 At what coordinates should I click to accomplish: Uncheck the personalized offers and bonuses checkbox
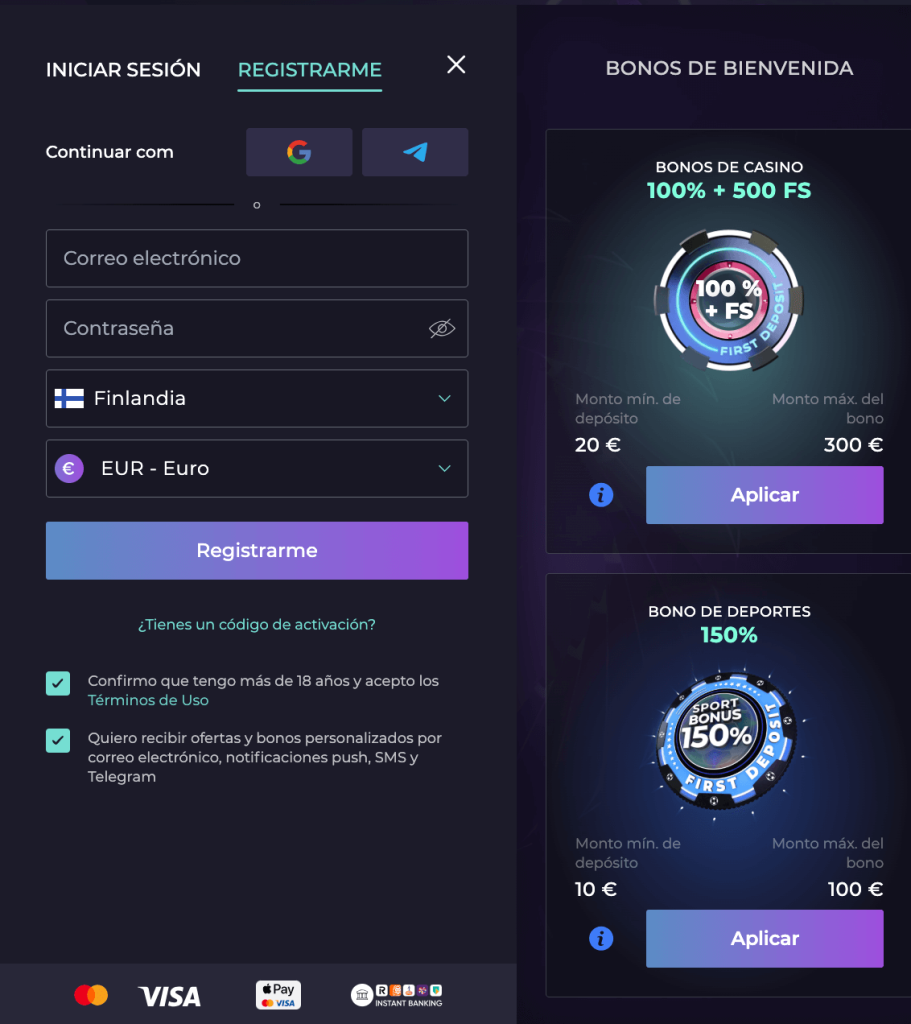pyautogui.click(x=58, y=741)
